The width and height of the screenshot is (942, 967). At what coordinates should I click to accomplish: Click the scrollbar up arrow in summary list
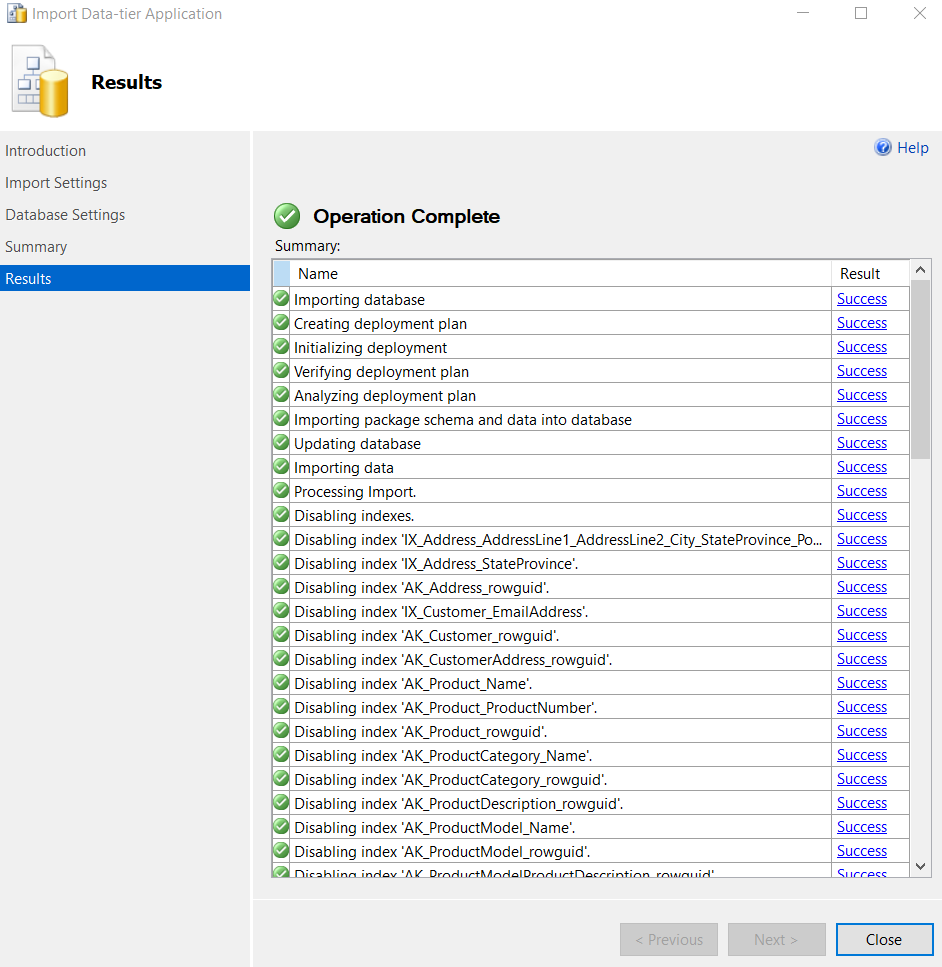click(x=921, y=272)
